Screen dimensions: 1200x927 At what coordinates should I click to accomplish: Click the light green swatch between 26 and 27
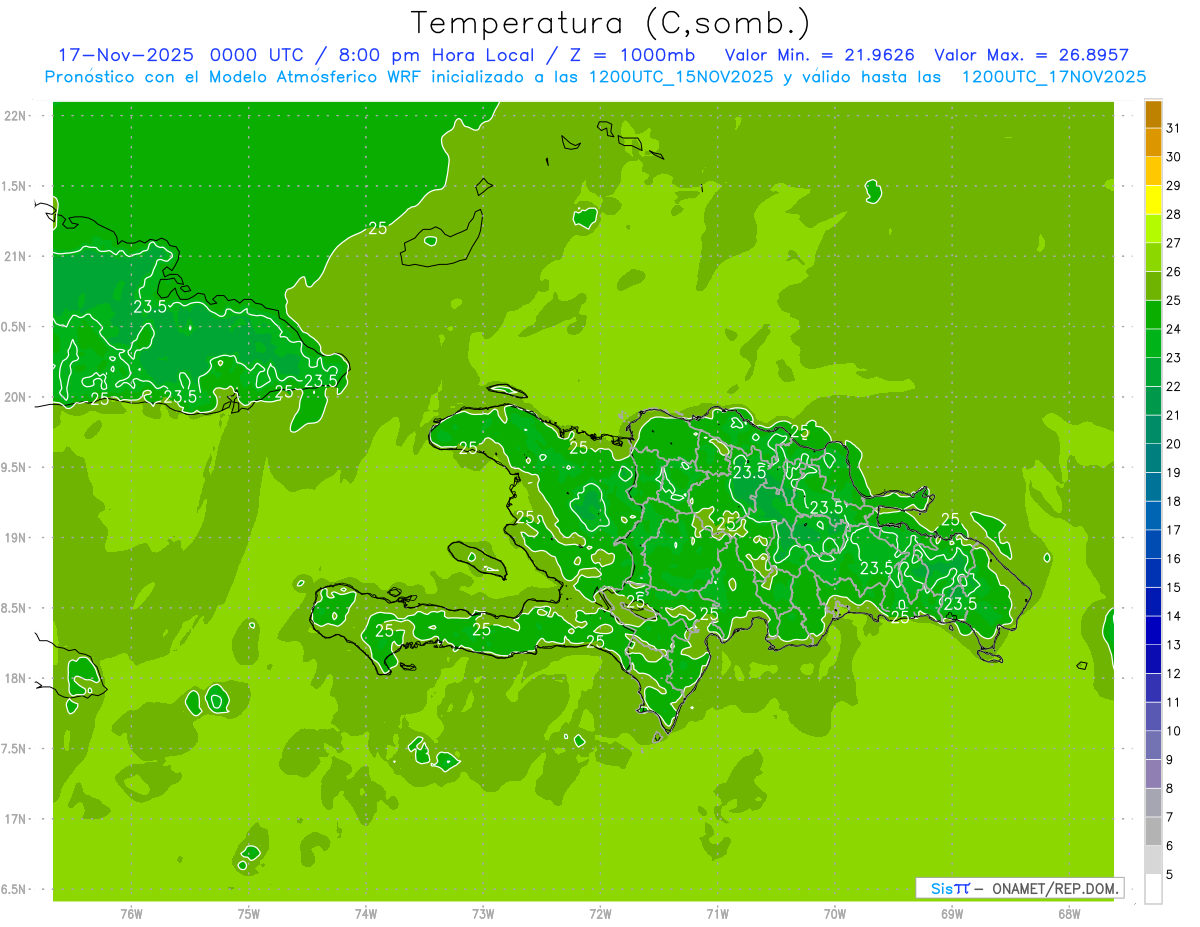[1153, 258]
